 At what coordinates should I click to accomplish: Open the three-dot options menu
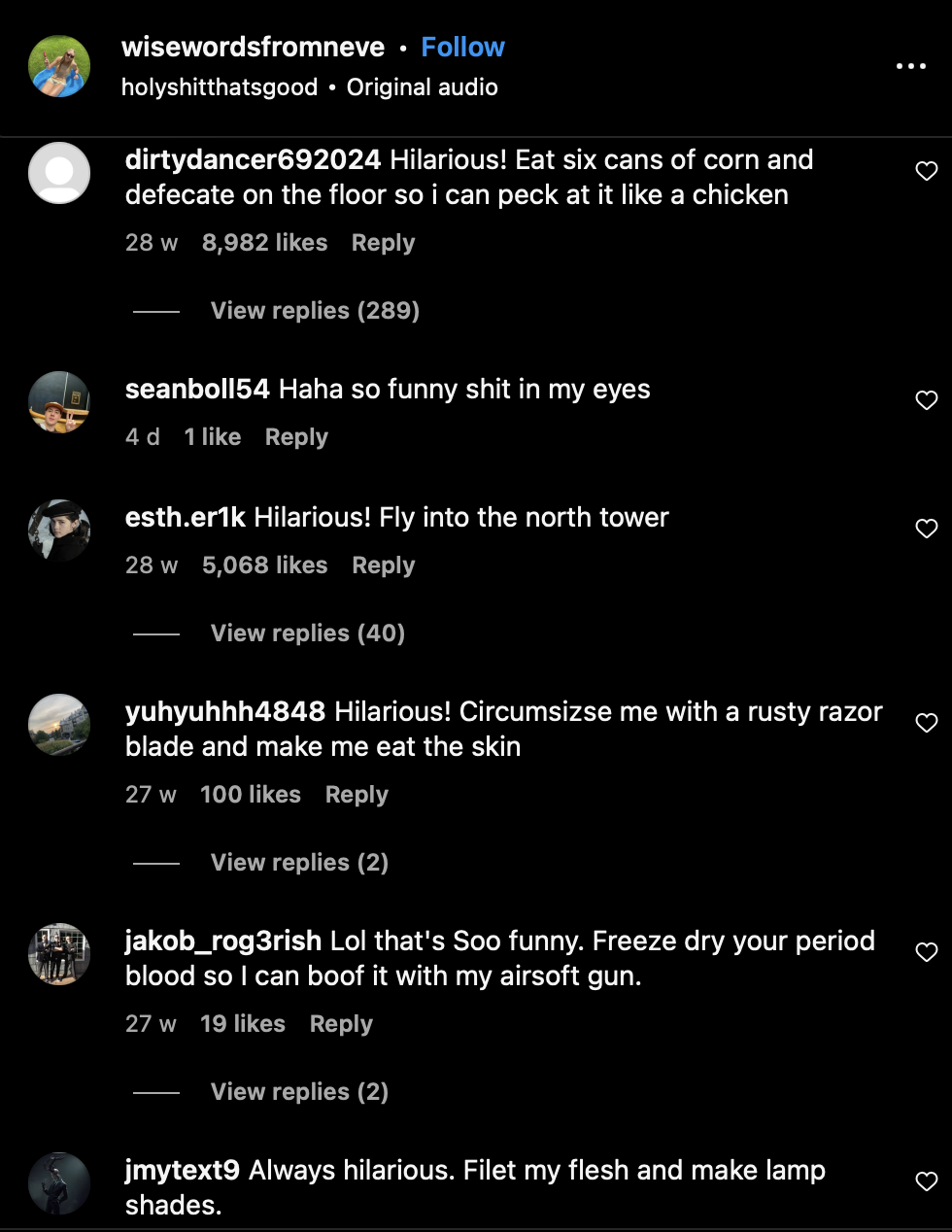911,66
